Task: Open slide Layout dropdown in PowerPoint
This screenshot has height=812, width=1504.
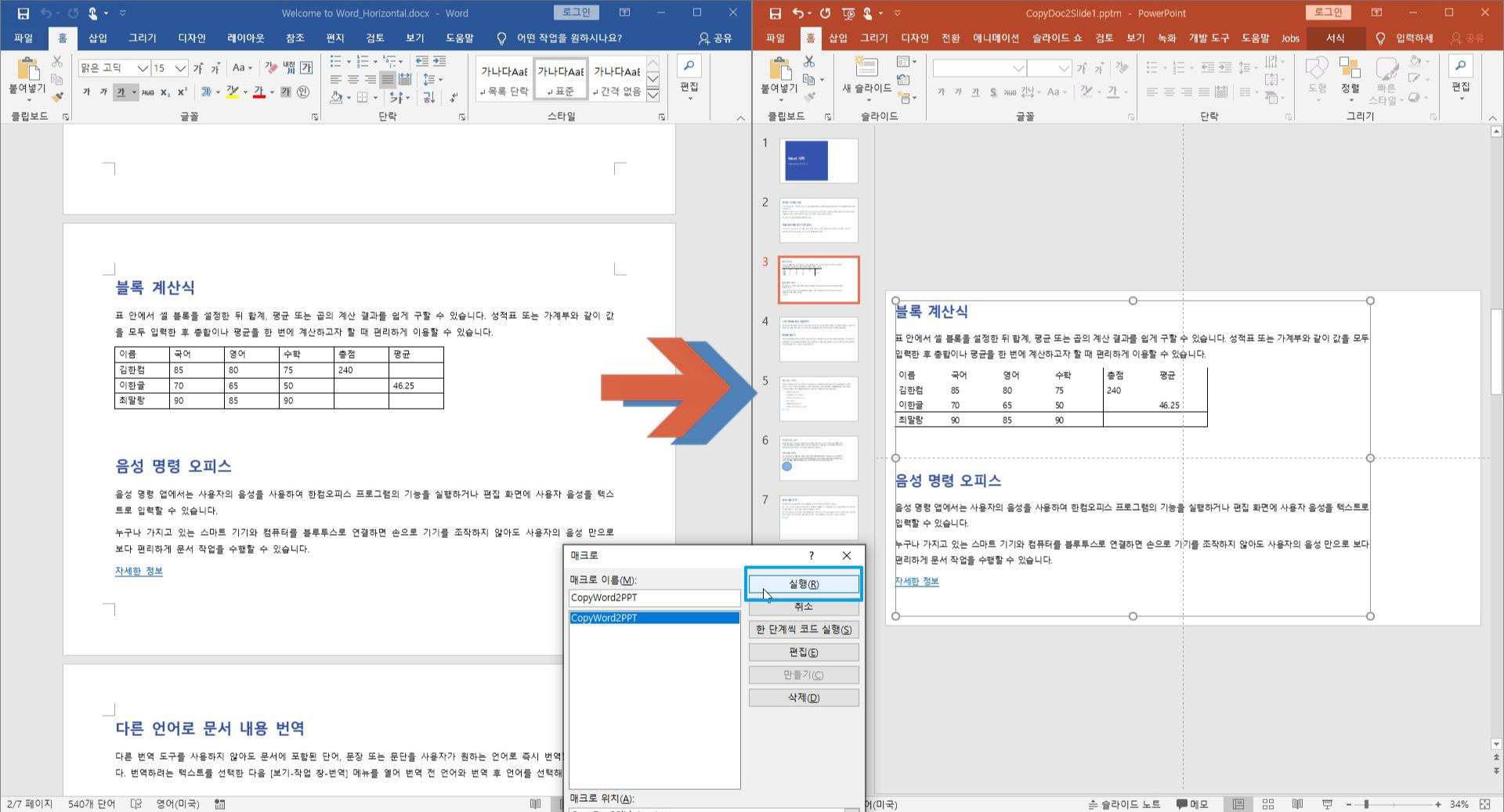Action: [x=906, y=61]
